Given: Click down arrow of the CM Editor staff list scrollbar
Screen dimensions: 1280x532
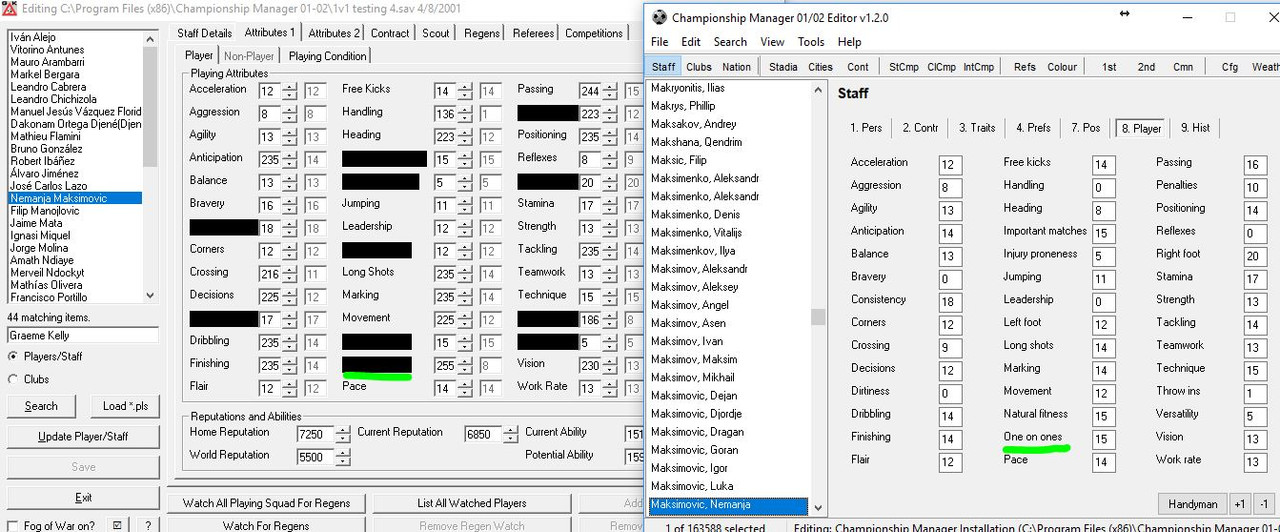Looking at the screenshot, I should pos(818,508).
